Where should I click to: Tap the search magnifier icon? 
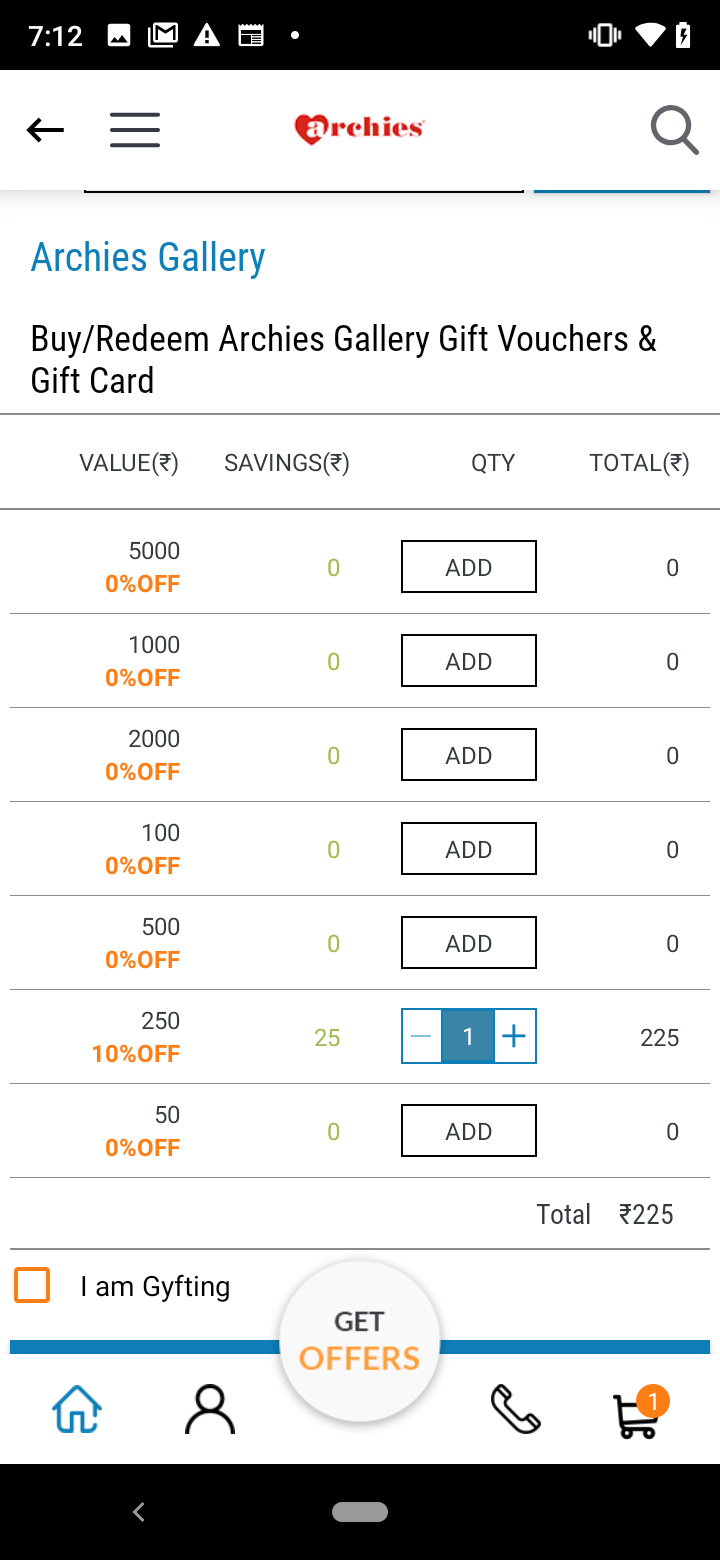pyautogui.click(x=674, y=130)
